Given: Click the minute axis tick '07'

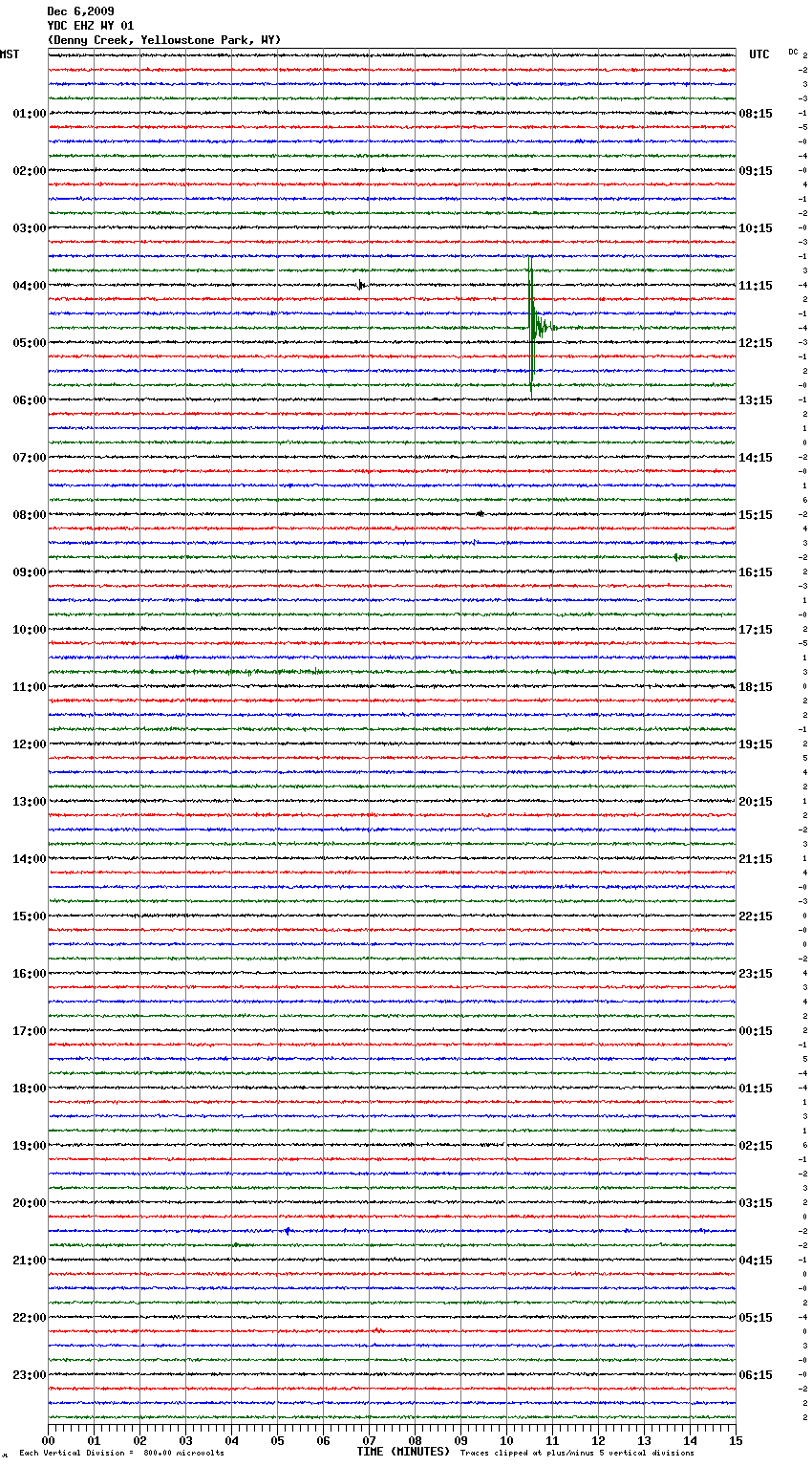Looking at the screenshot, I should pos(369,1440).
